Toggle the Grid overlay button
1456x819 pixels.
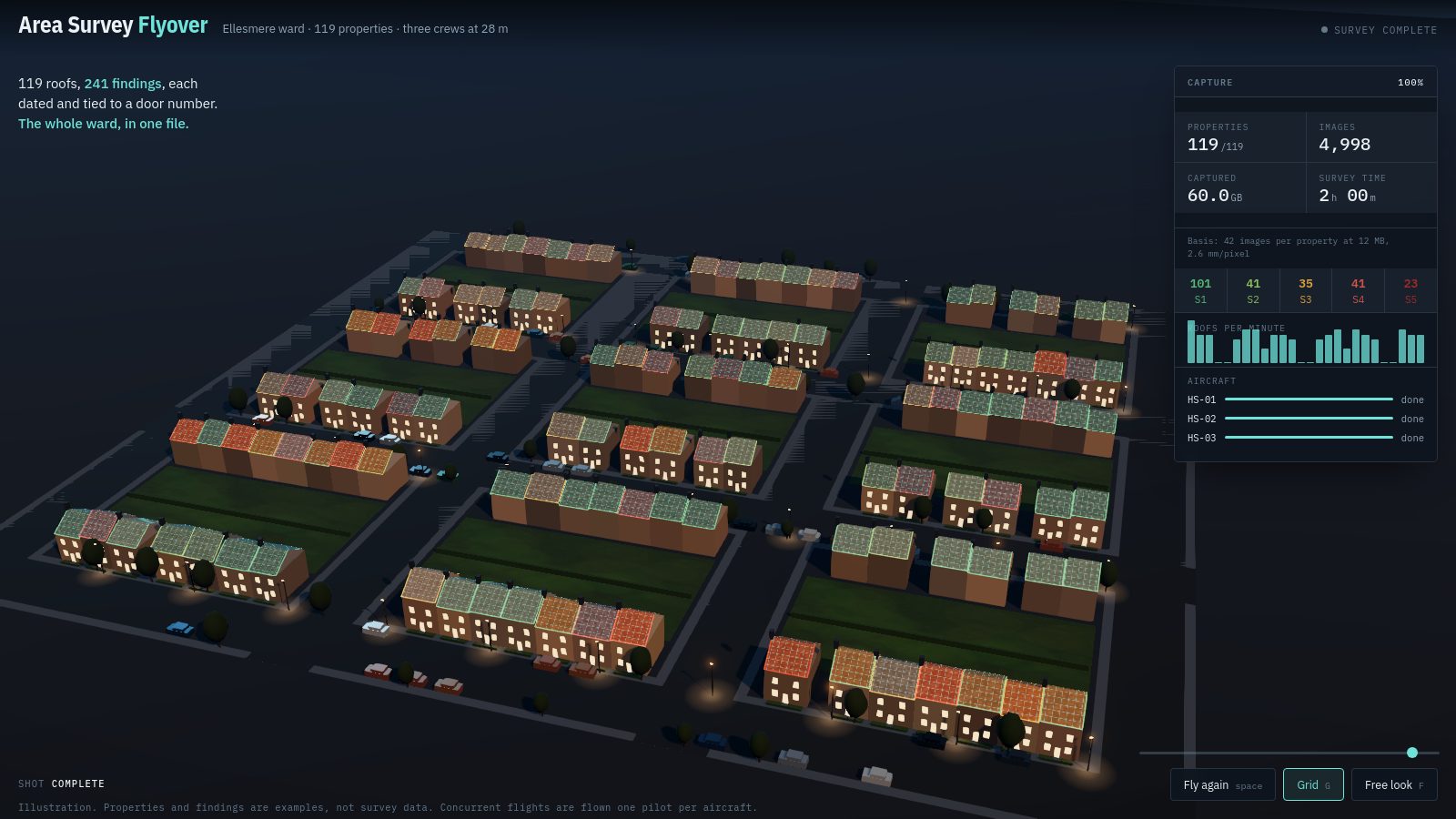(1313, 784)
